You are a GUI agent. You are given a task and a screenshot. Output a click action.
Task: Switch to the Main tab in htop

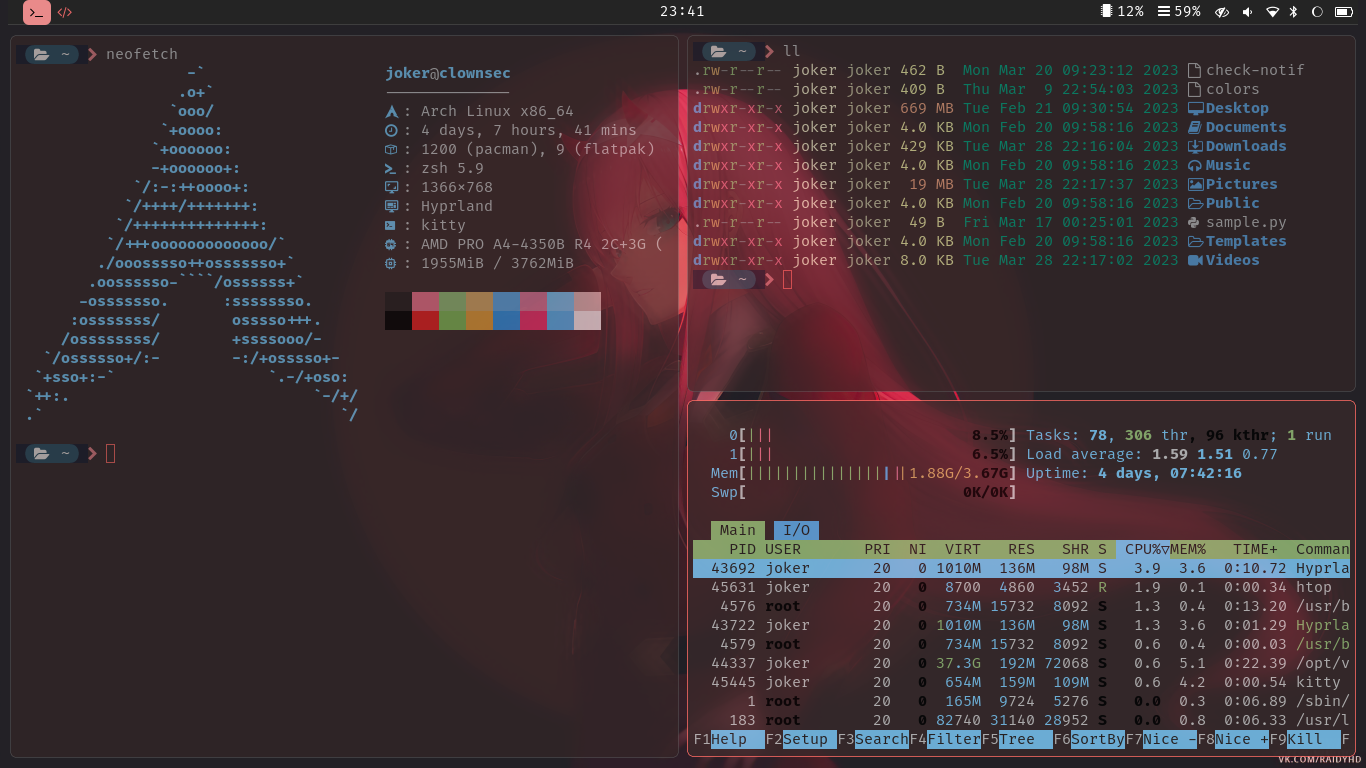(x=738, y=530)
